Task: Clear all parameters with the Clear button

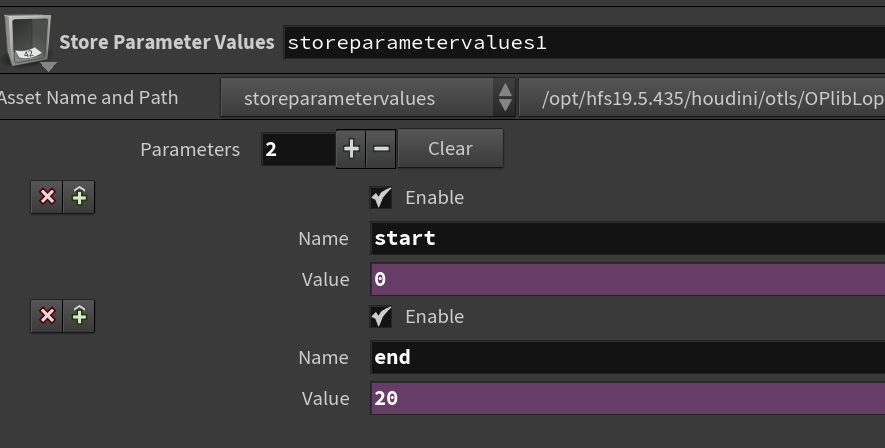Action: point(450,148)
